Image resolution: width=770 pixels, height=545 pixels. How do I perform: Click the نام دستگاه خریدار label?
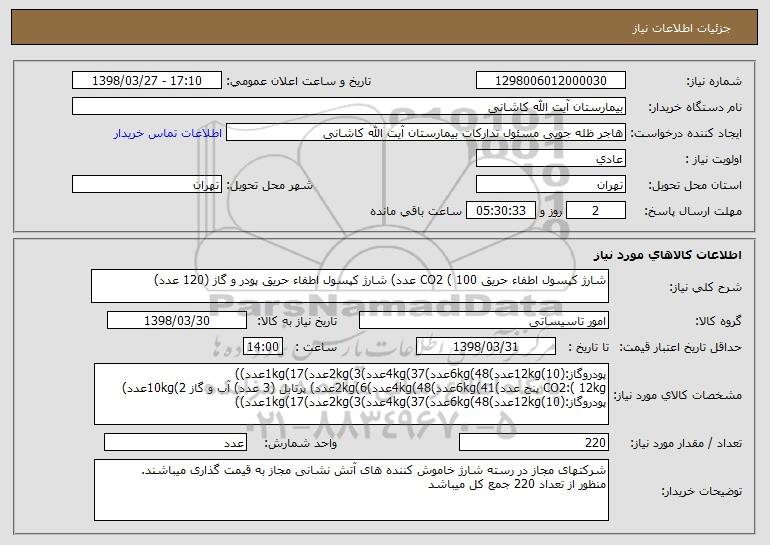[695, 108]
